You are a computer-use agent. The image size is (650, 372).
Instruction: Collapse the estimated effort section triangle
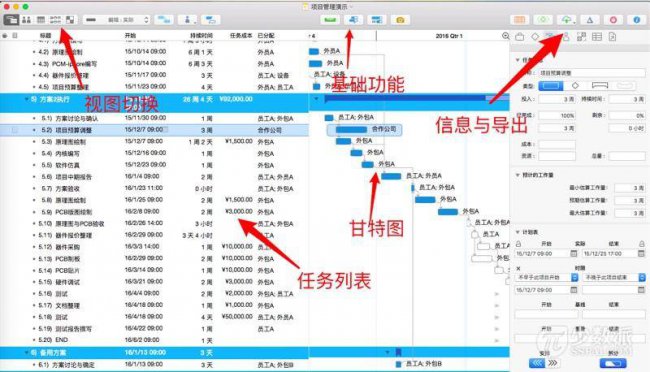pos(517,175)
